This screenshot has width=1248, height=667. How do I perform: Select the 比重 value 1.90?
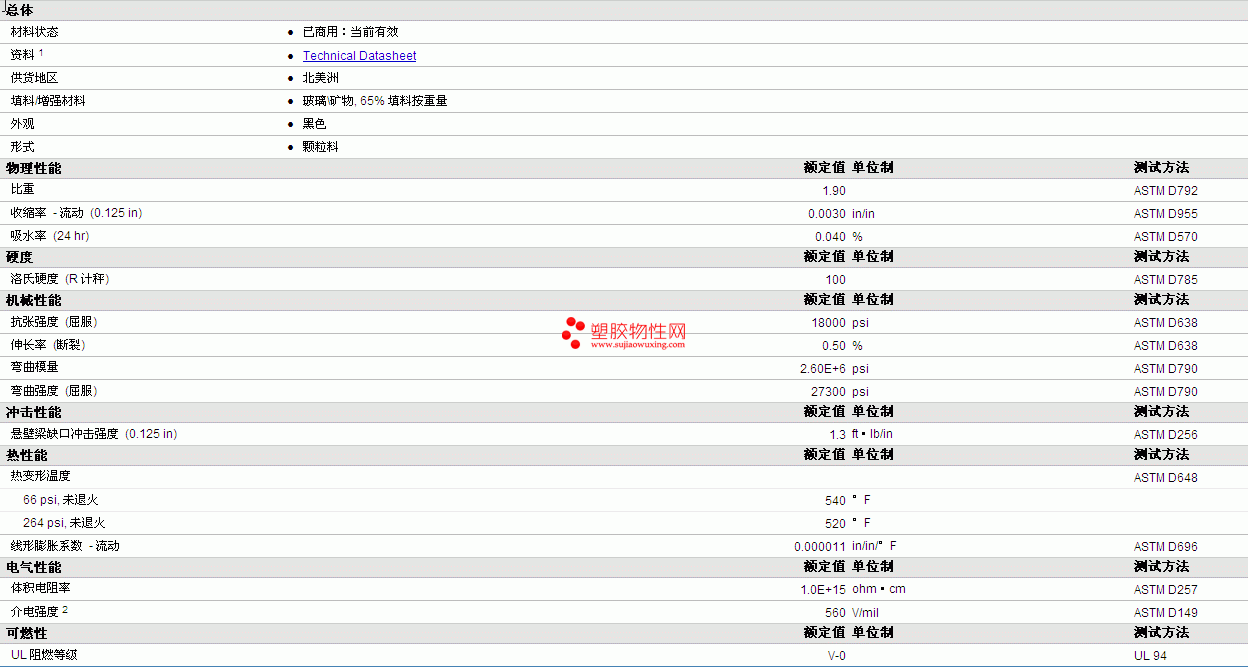click(834, 191)
